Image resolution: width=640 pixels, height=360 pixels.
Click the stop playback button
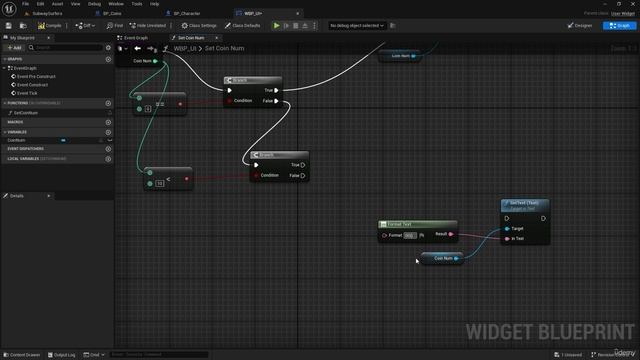click(x=296, y=26)
